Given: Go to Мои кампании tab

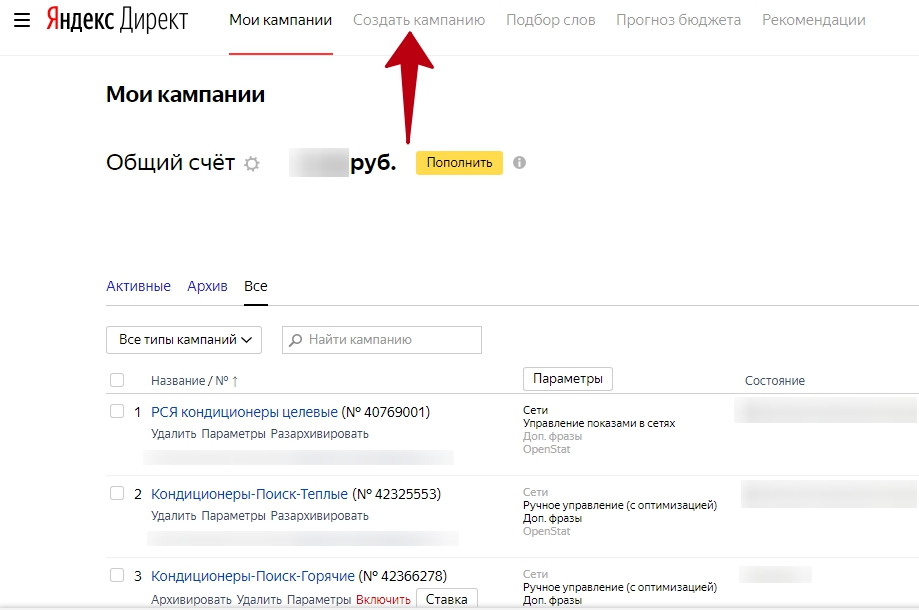Looking at the screenshot, I should coord(281,20).
